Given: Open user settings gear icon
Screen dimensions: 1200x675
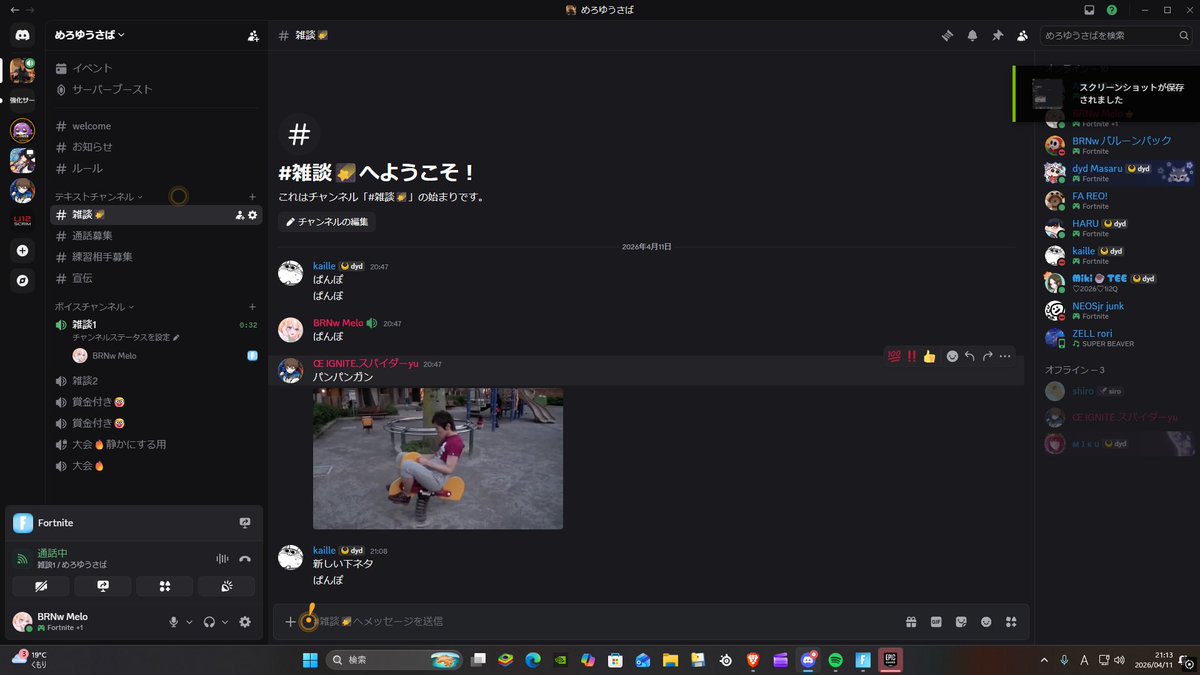Looking at the screenshot, I should point(245,622).
